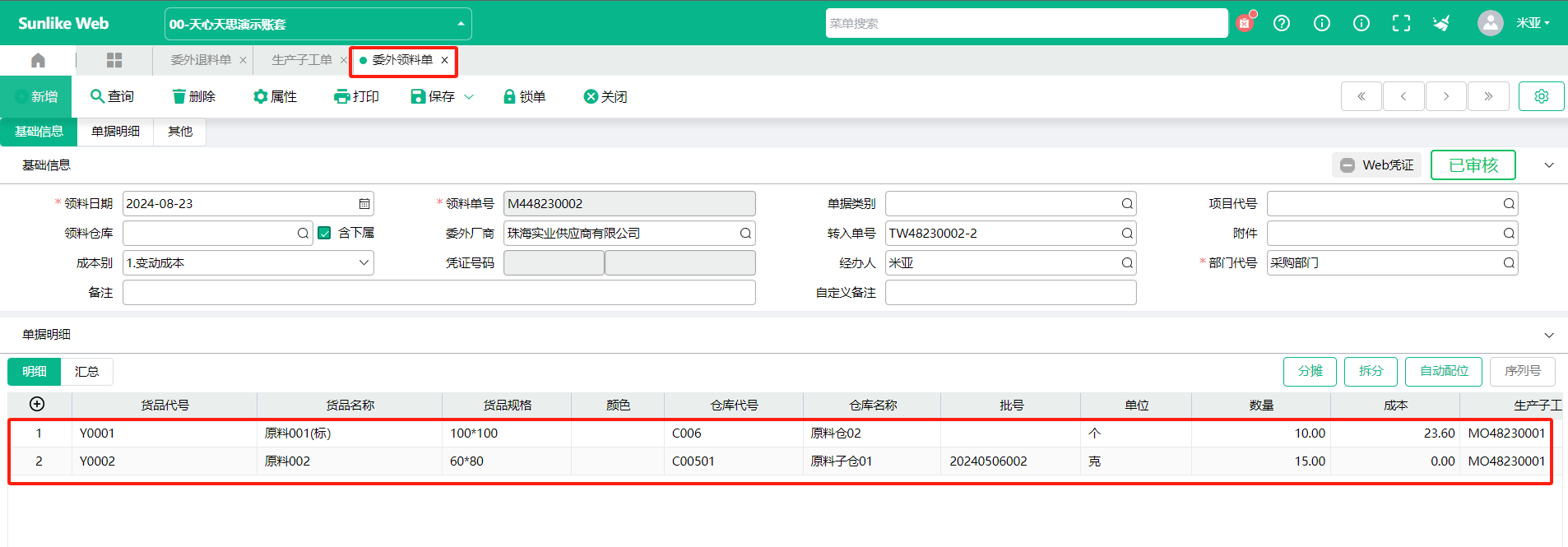Close the 委外退料单 tab
1568x547 pixels.
[243, 60]
